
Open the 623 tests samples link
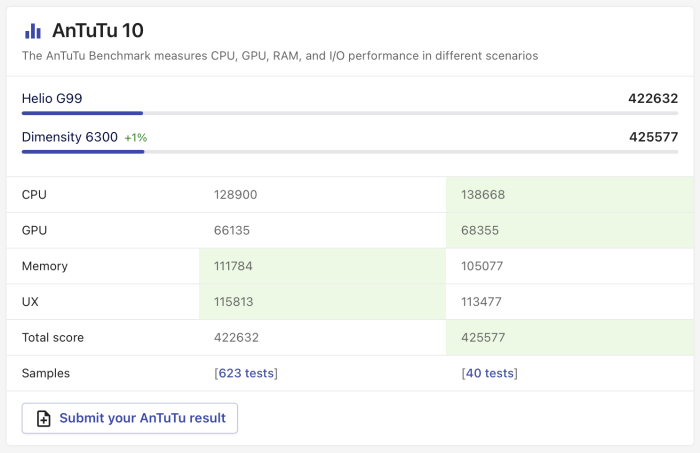tap(246, 373)
